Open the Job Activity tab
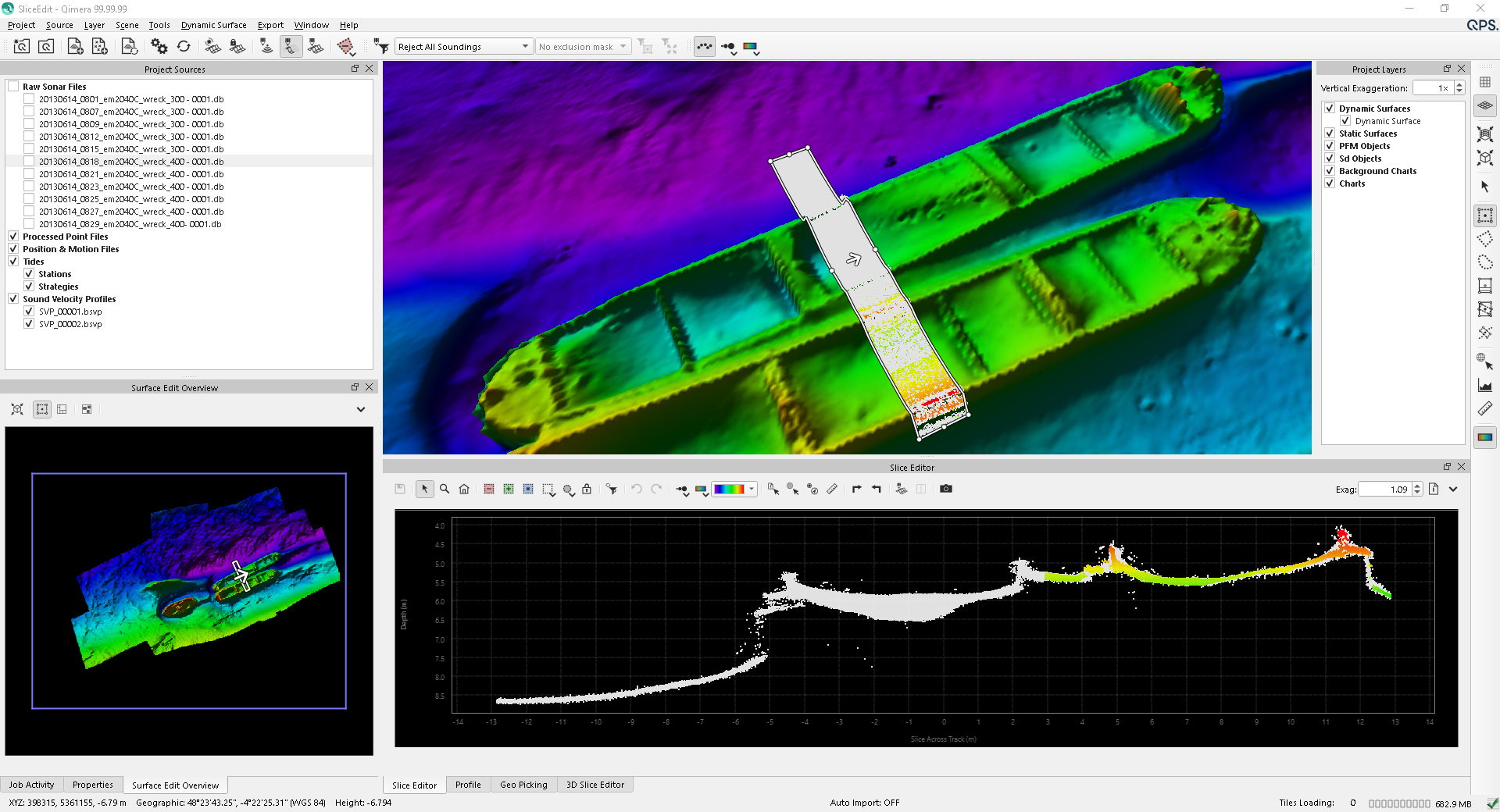 click(32, 785)
